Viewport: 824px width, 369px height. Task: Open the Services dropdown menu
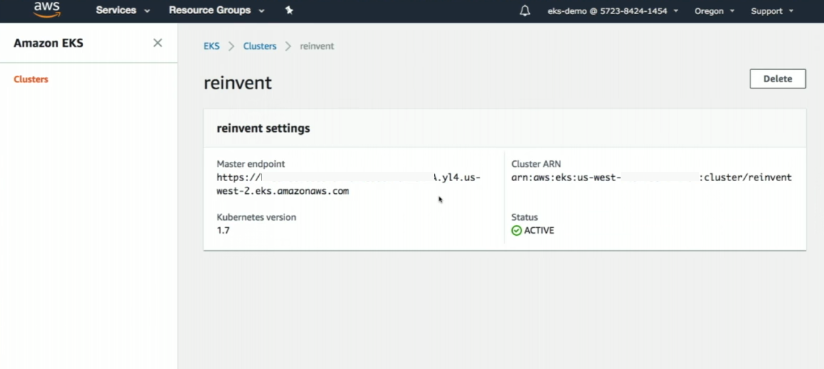(x=123, y=11)
